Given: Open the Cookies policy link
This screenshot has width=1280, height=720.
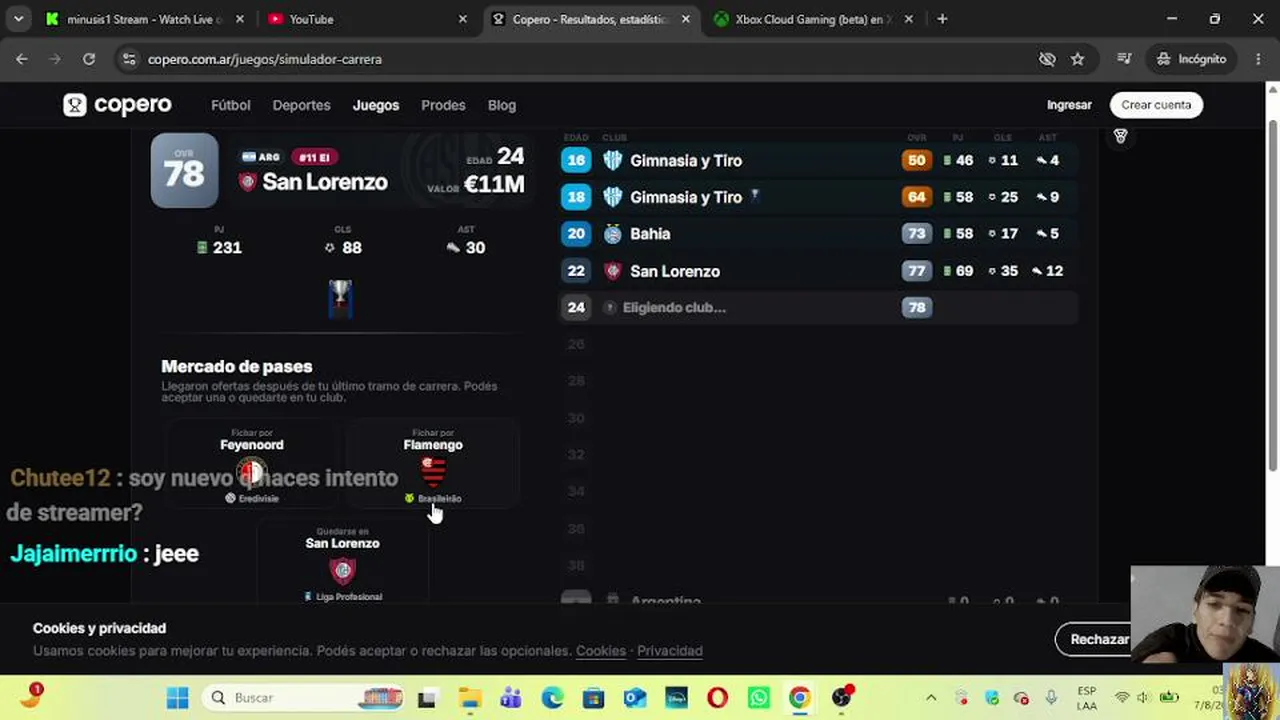Looking at the screenshot, I should (601, 650).
